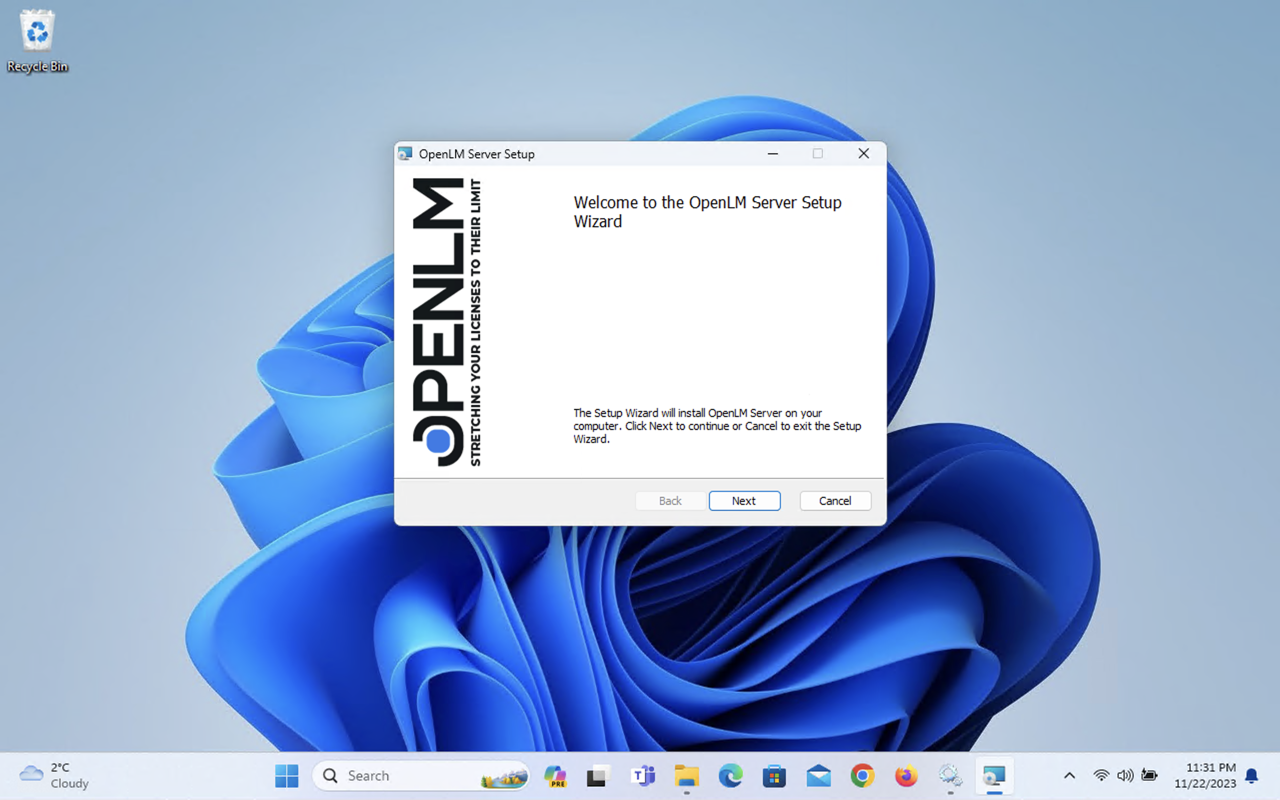Open Microsoft Store from the taskbar

[774, 776]
